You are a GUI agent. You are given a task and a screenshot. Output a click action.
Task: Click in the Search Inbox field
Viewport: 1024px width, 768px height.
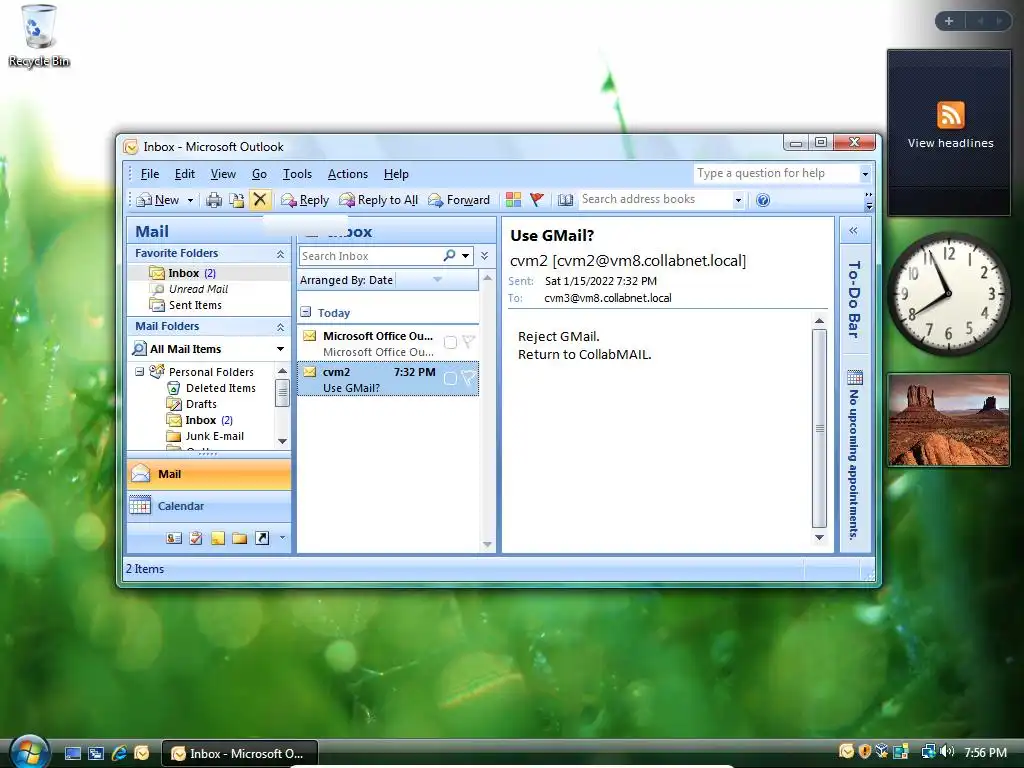pyautogui.click(x=370, y=255)
